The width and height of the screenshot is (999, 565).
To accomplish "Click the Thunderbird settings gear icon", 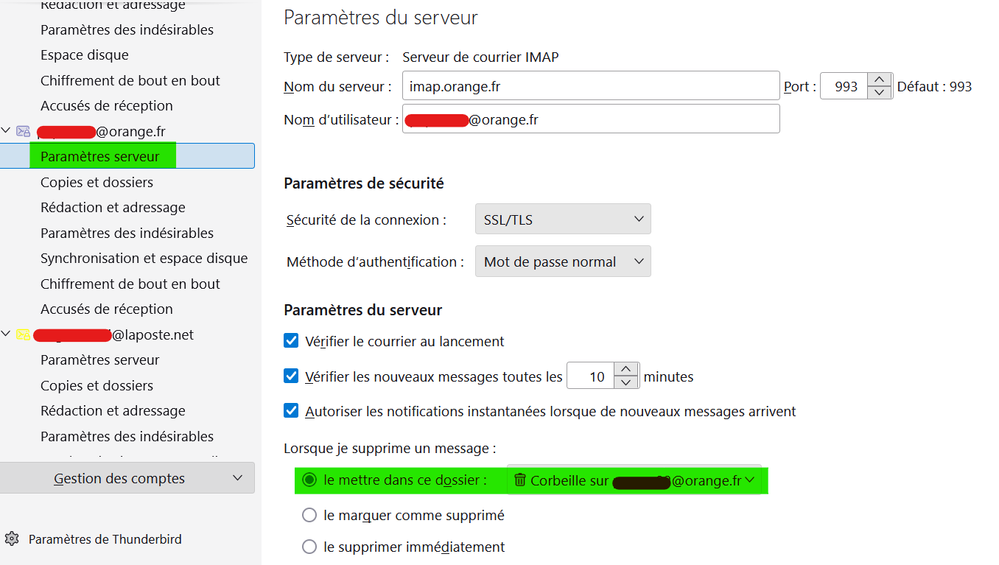I will (12, 539).
